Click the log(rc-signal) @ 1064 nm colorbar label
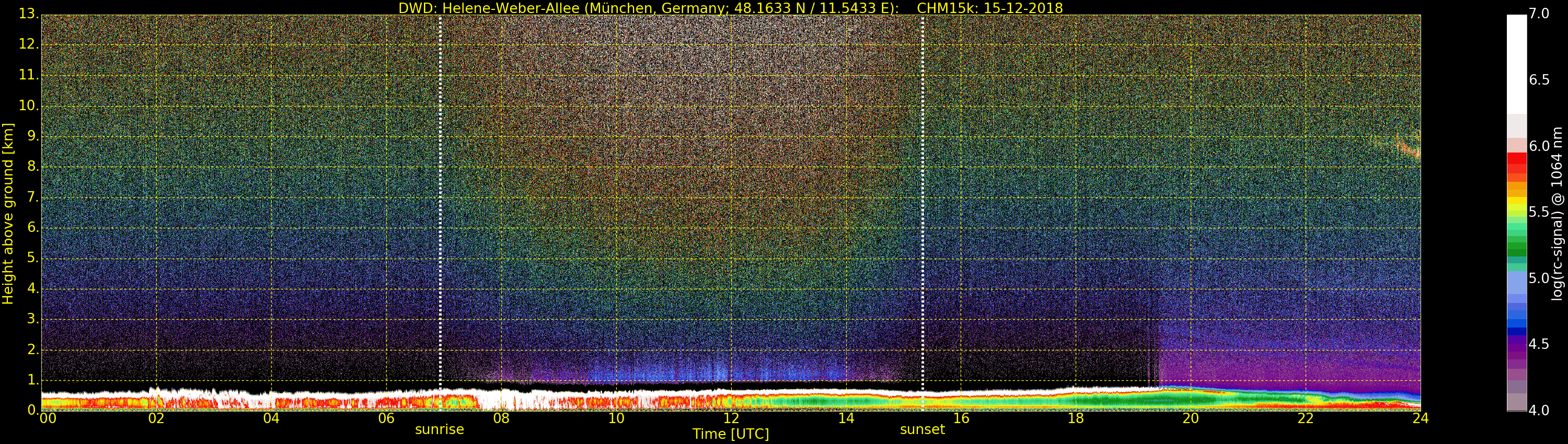The height and width of the screenshot is (444, 1568). (1557, 213)
